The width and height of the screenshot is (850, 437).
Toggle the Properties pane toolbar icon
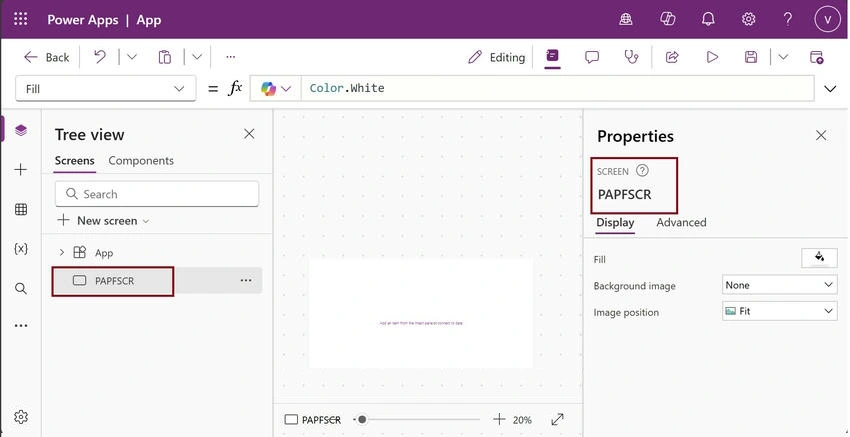click(552, 56)
